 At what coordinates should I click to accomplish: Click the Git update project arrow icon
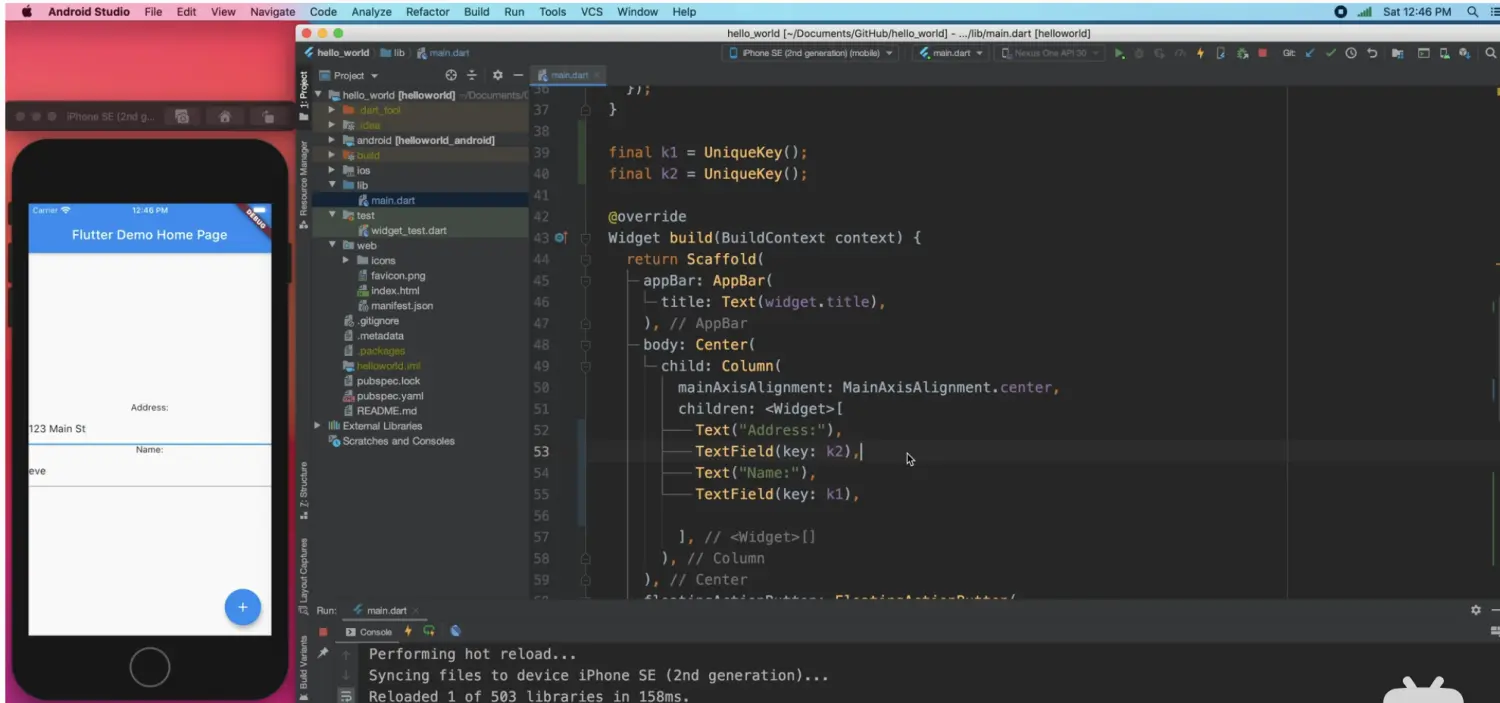[1310, 53]
